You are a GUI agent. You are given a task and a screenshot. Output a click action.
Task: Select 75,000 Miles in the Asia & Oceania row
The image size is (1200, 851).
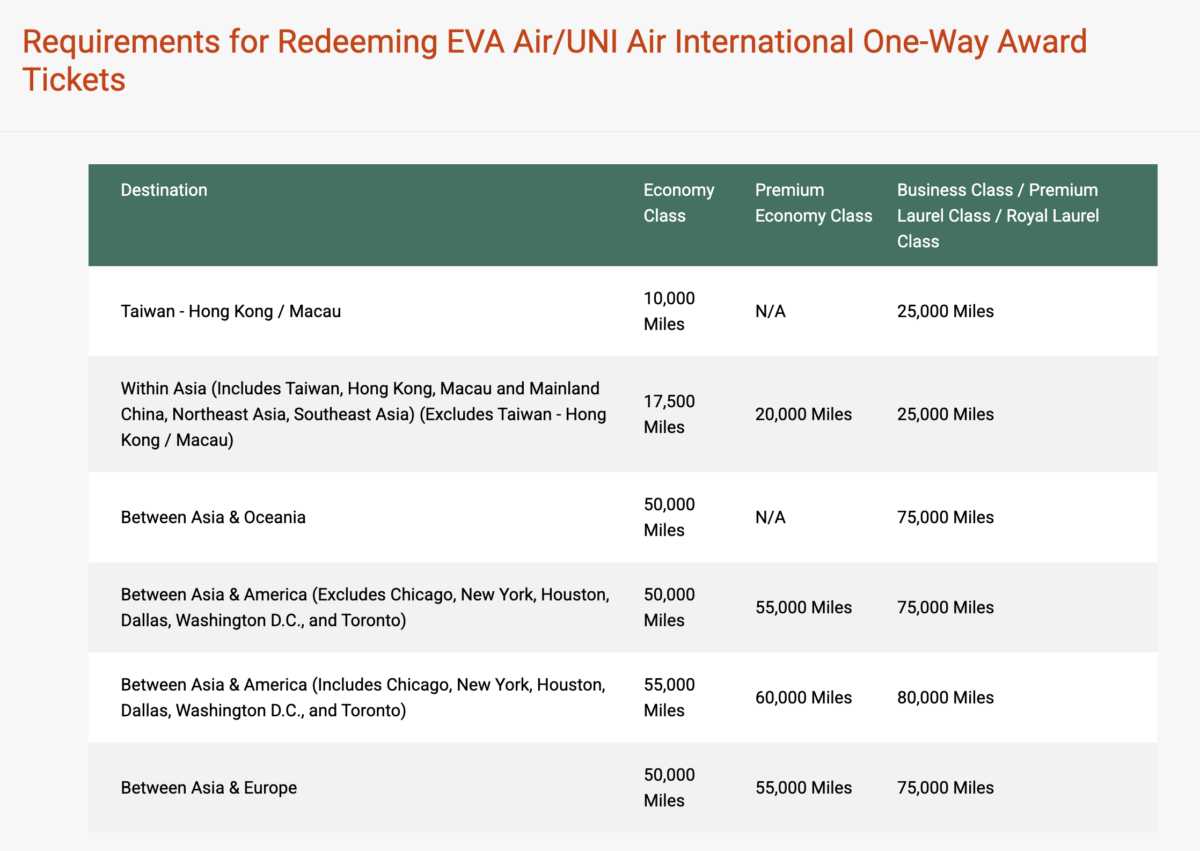click(945, 518)
